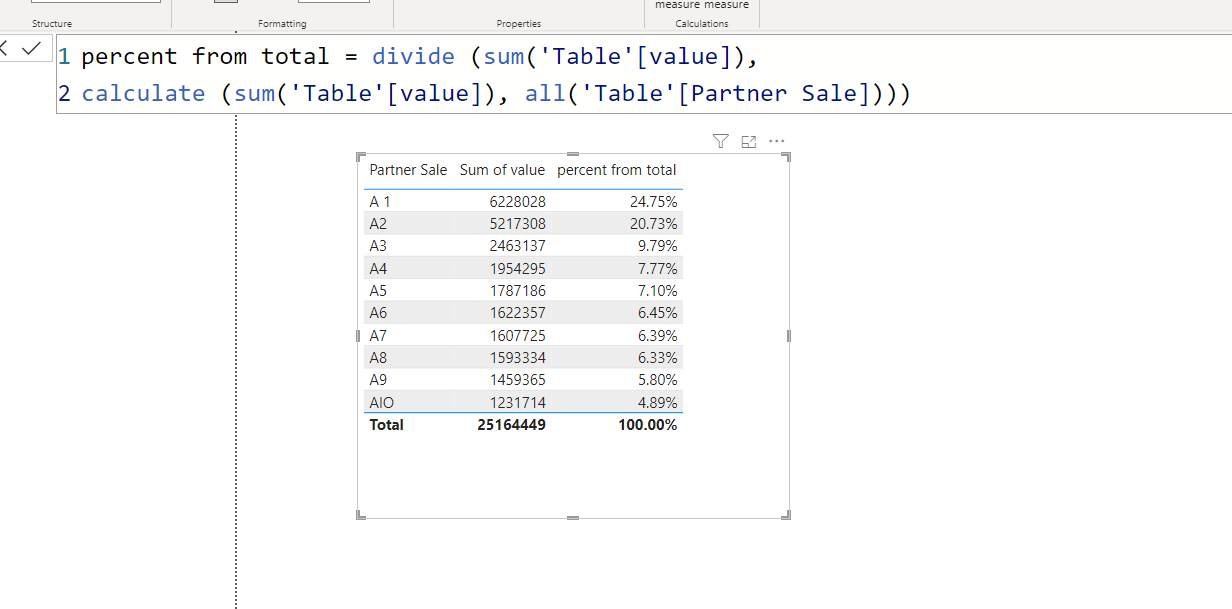The width and height of the screenshot is (1232, 609).
Task: Click the 20.73% percentage cell
Action: (x=653, y=224)
